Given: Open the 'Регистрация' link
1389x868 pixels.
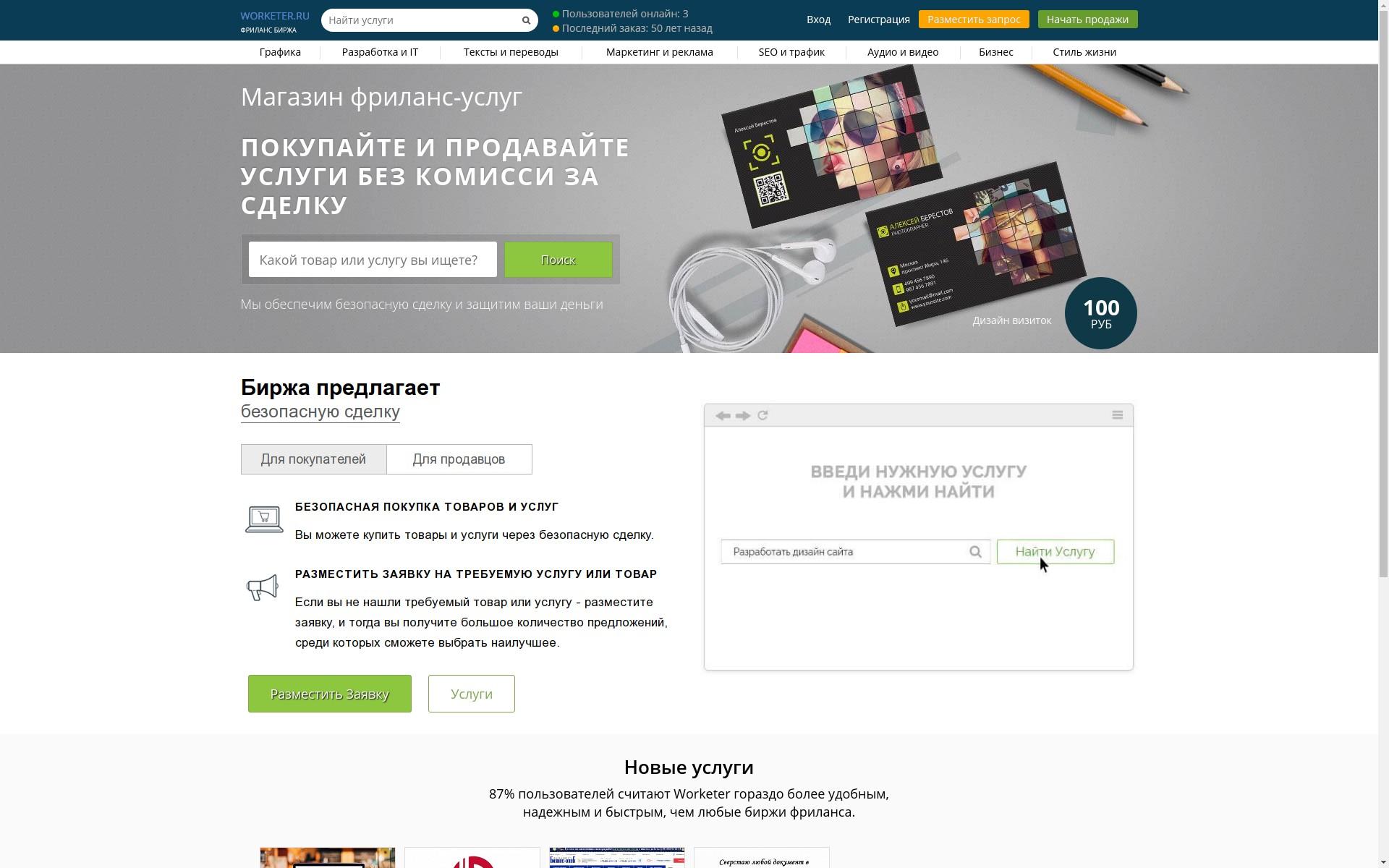Looking at the screenshot, I should [x=878, y=20].
